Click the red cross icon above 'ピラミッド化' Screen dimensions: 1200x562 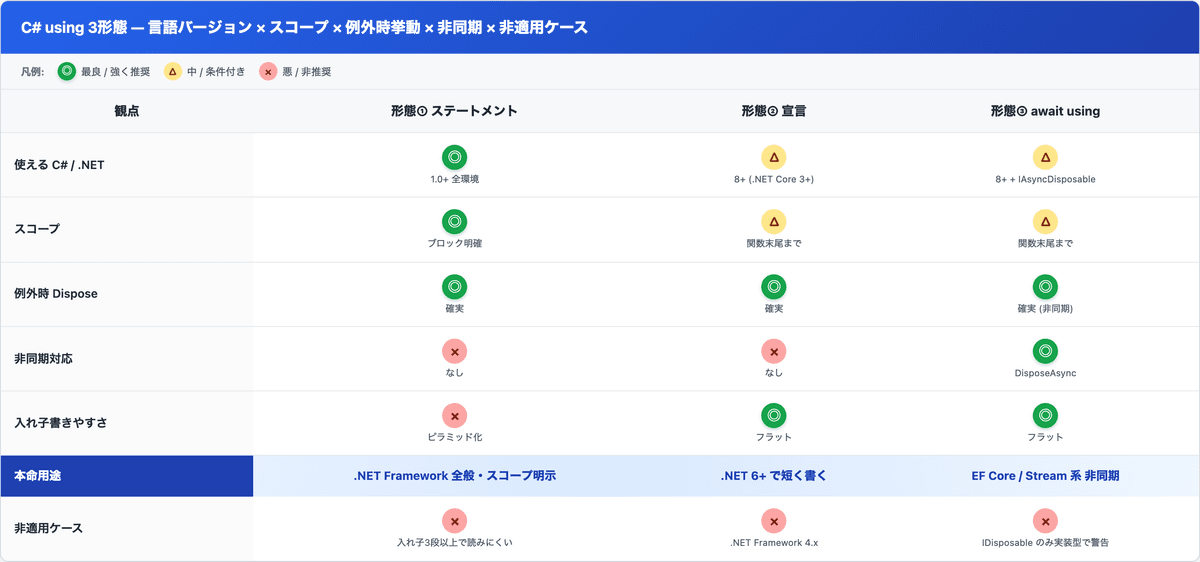pyautogui.click(x=454, y=416)
